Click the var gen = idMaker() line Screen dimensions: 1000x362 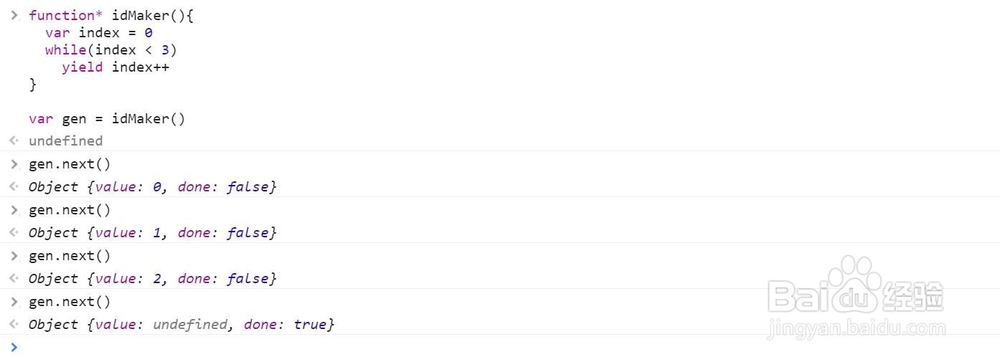click(x=107, y=119)
